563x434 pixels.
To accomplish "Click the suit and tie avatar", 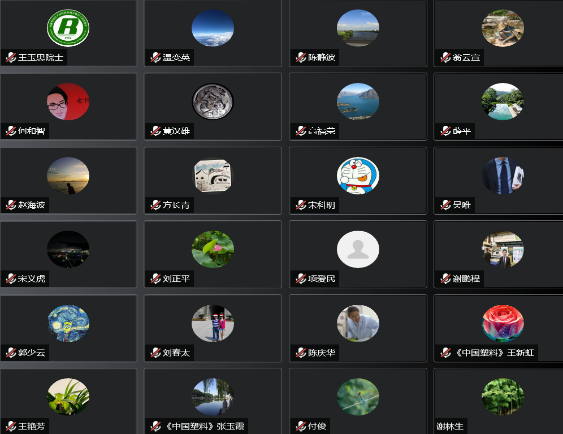I will click(503, 176).
